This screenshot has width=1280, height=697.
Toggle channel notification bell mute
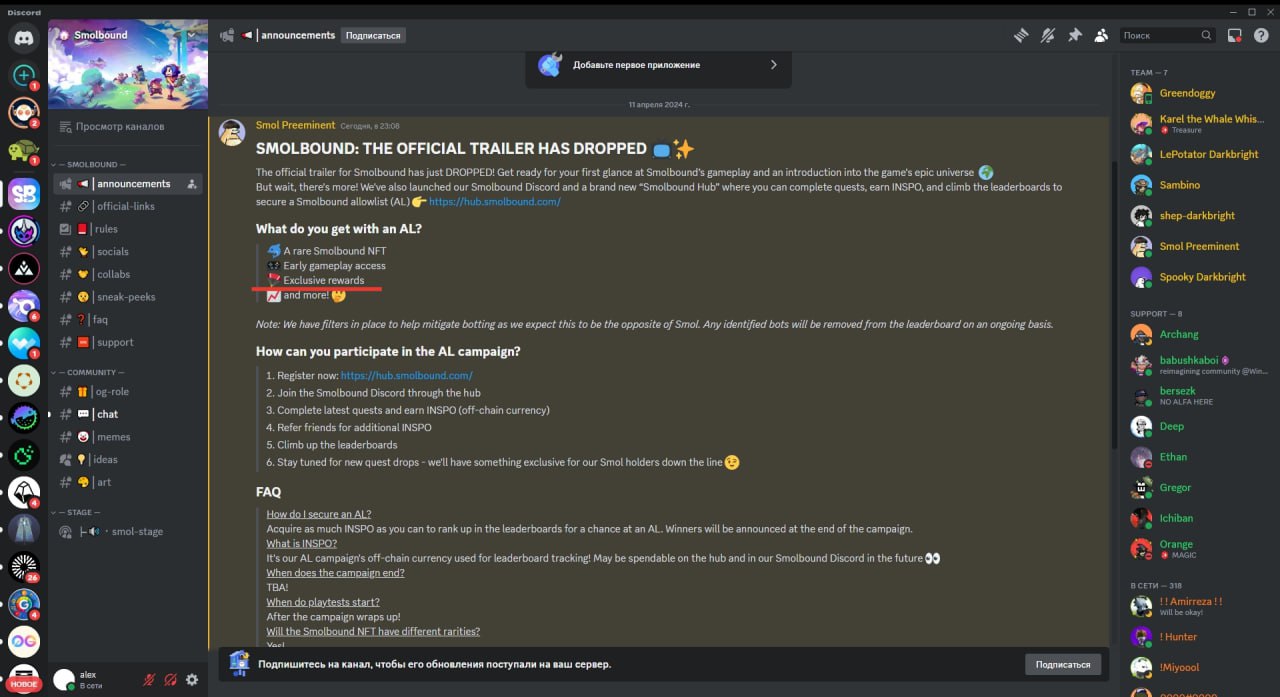pyautogui.click(x=1048, y=35)
